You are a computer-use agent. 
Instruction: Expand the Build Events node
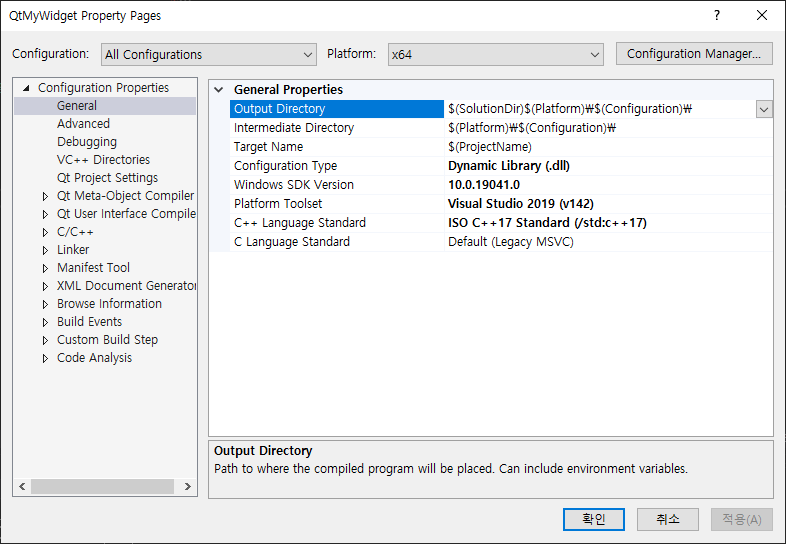(45, 322)
